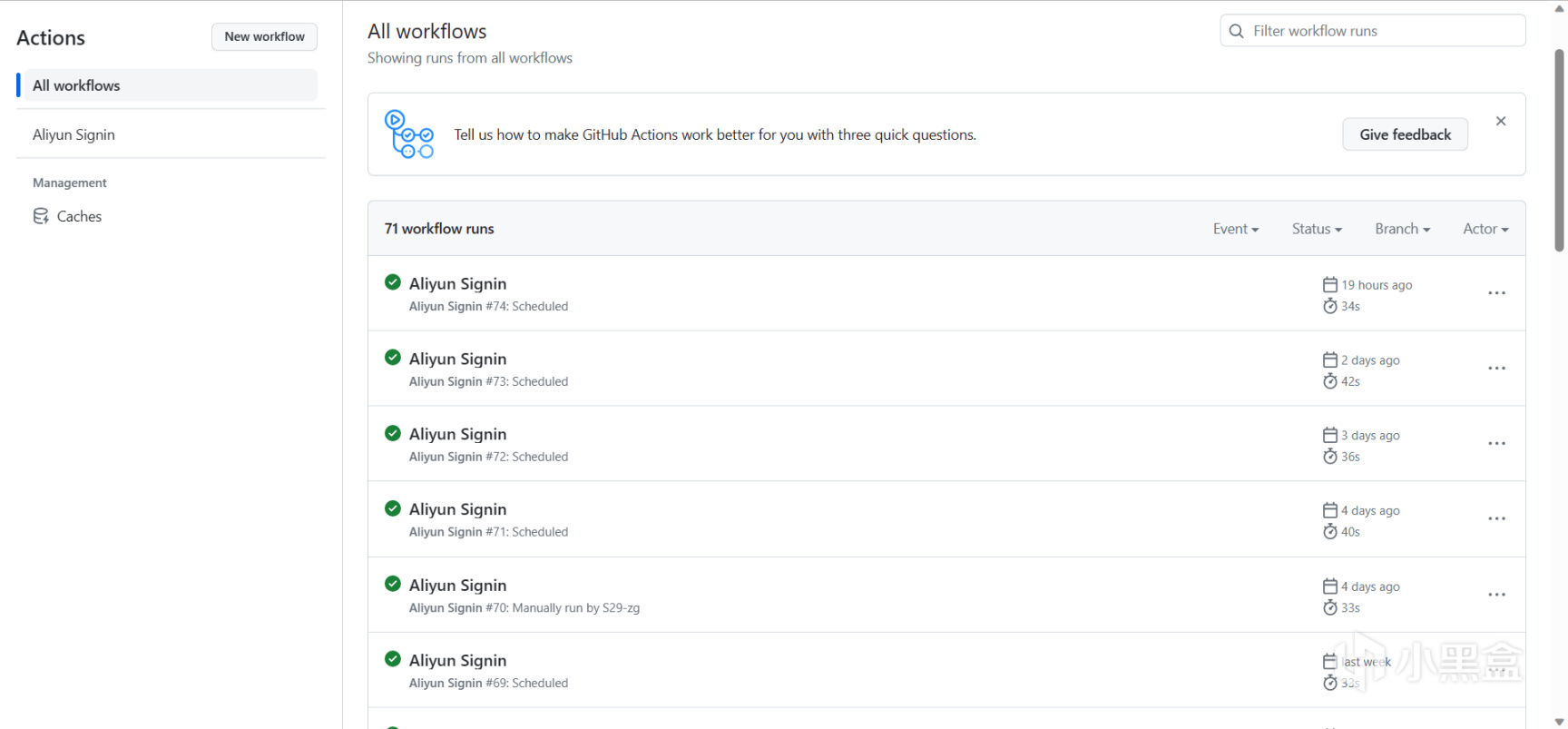The height and width of the screenshot is (729, 1568).
Task: Open the Aliyun Signin run #71 title link
Action: (x=458, y=509)
